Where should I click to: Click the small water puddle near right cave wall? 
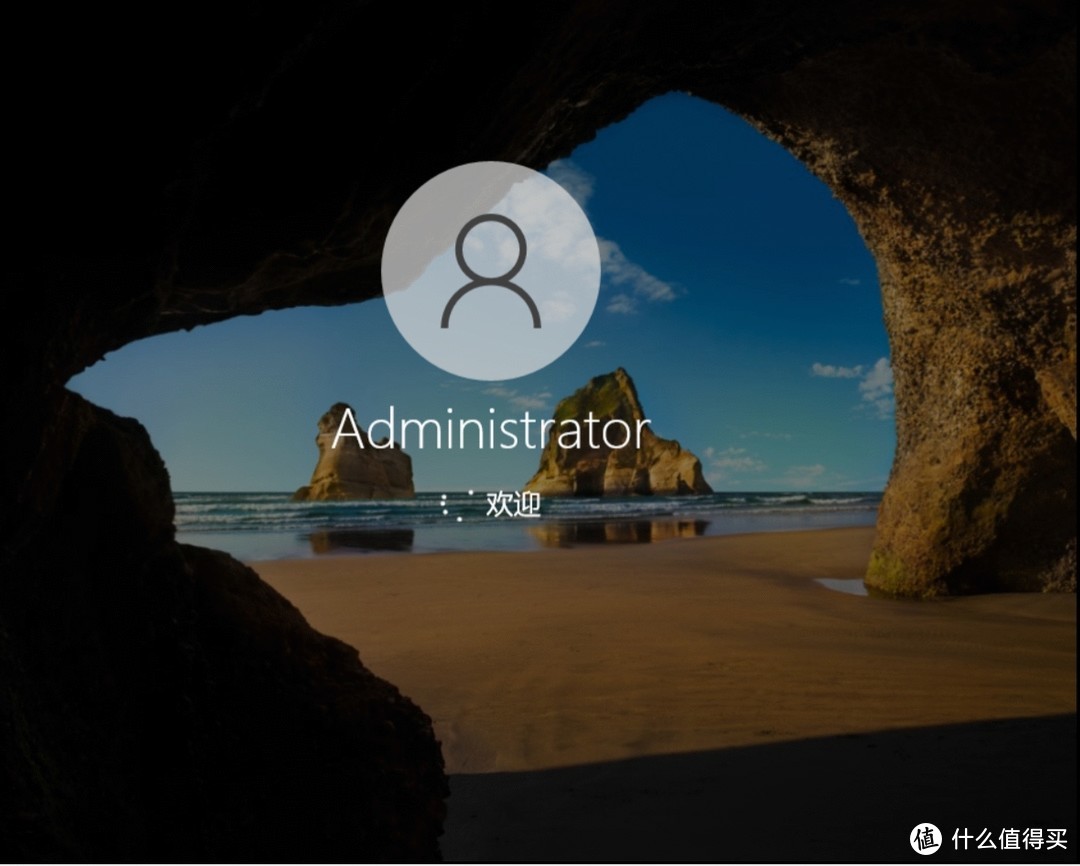coord(840,586)
